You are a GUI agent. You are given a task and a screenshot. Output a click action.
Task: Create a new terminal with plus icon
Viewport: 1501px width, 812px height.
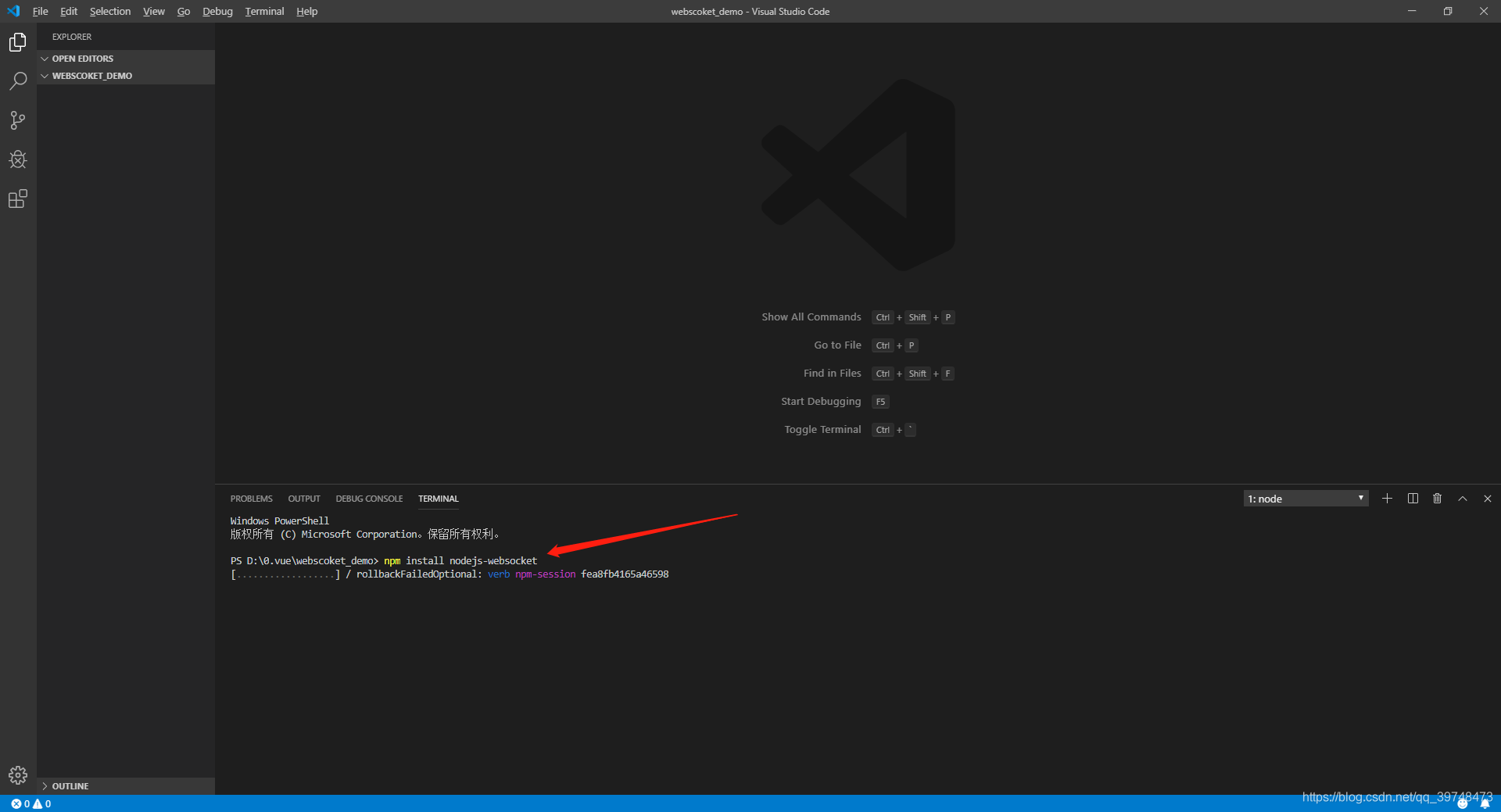point(1387,499)
